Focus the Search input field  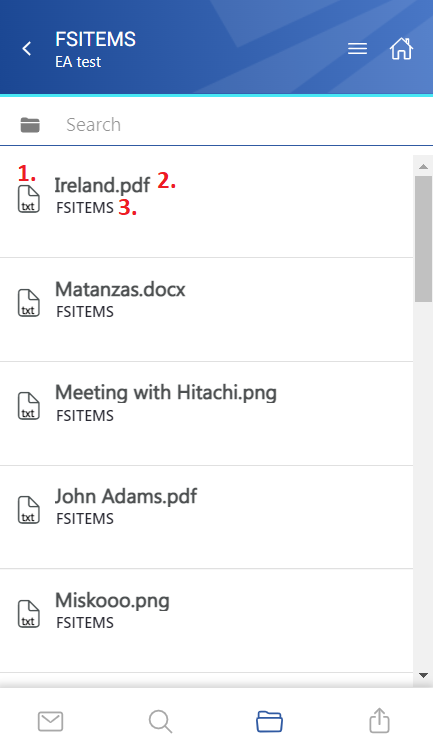238,125
